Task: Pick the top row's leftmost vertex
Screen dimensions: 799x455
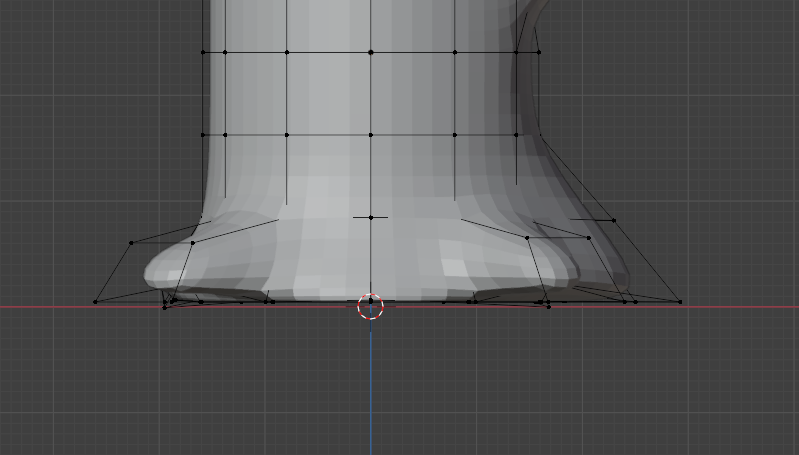Action: coord(203,52)
